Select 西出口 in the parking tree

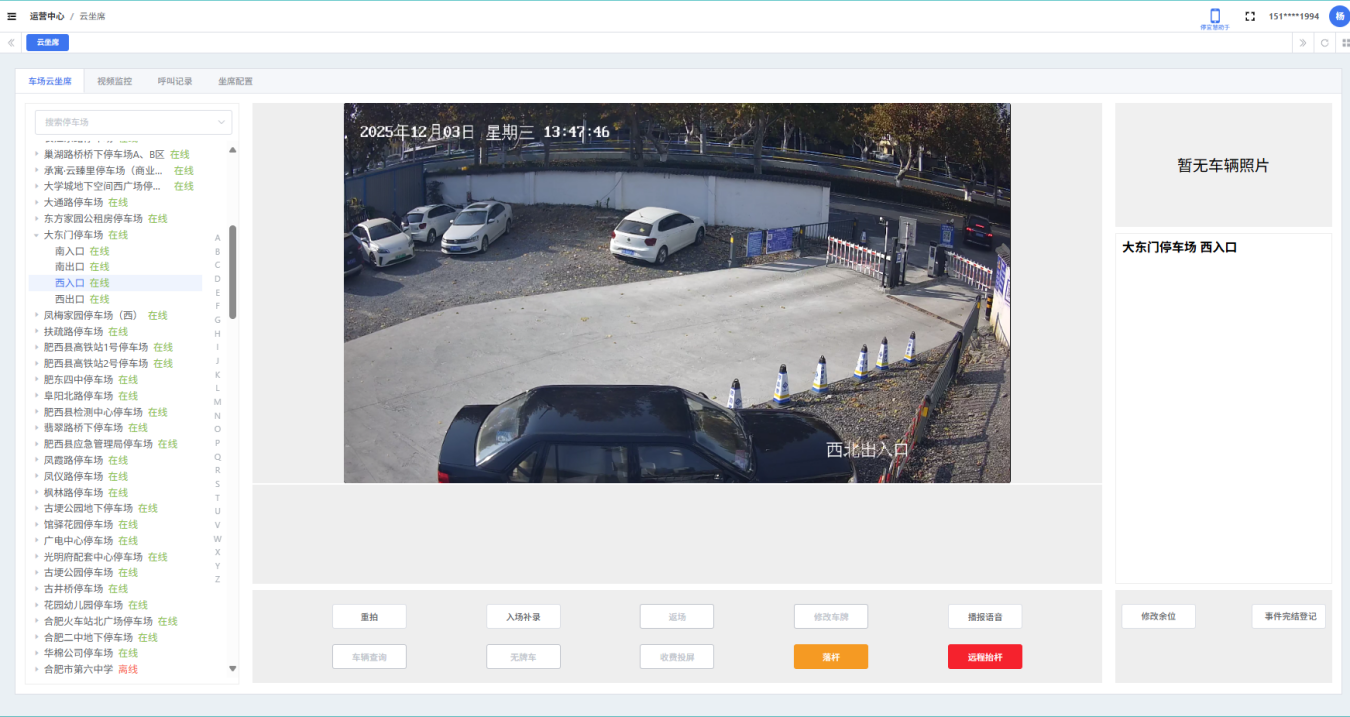pos(70,299)
